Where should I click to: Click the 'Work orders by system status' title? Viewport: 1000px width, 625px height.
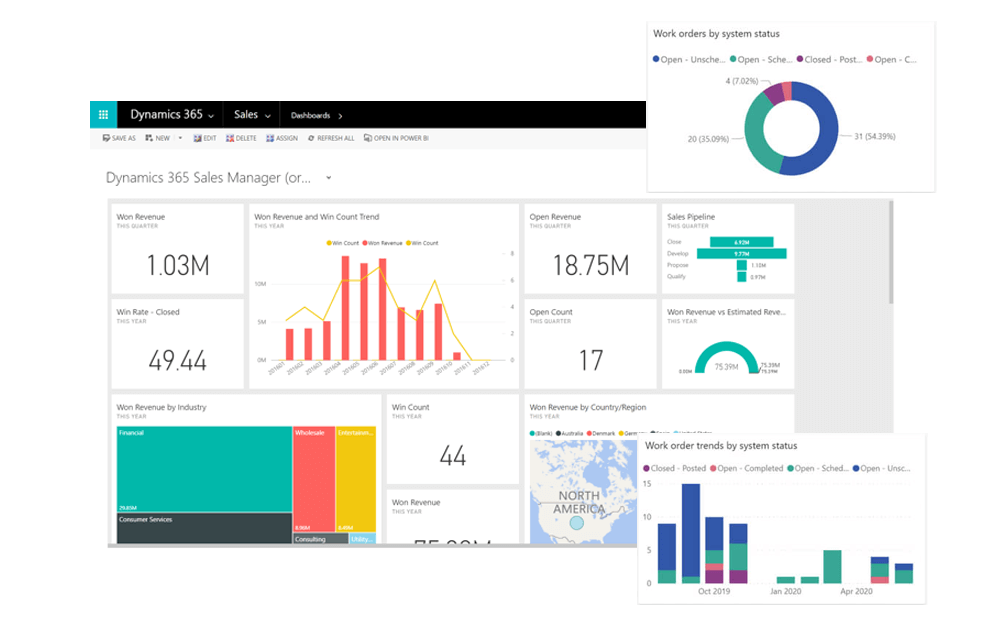pyautogui.click(x=716, y=34)
